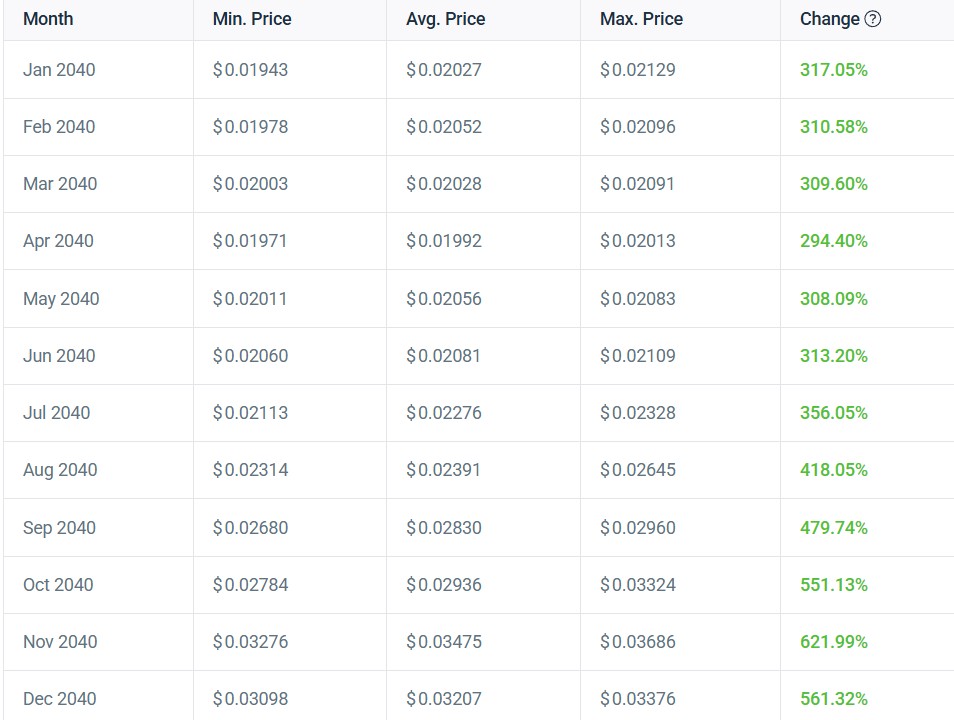Select the Nov 2040 change value 621.99%
Screen dimensions: 954x720
click(833, 642)
